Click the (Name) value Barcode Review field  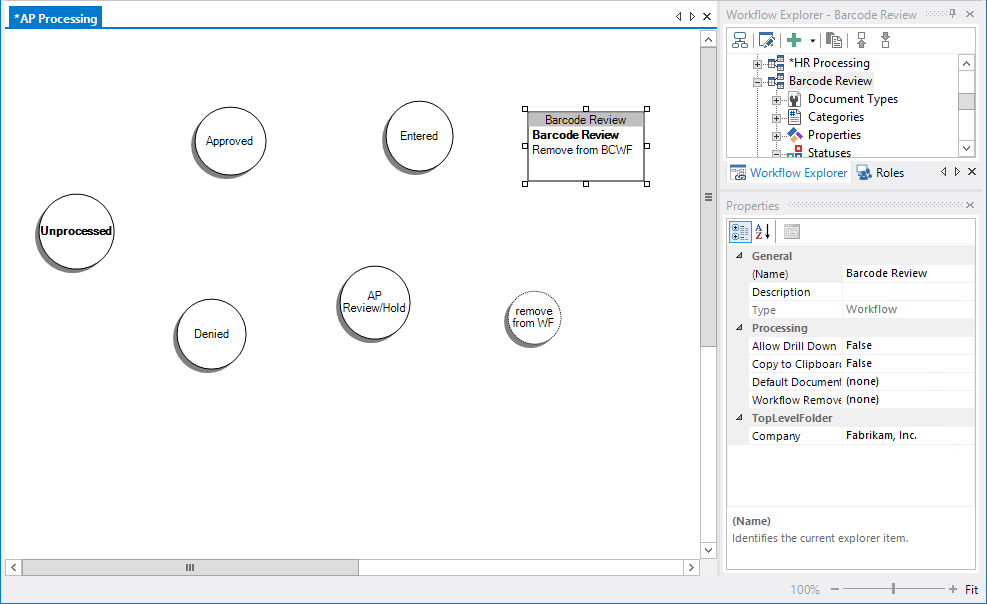point(908,273)
